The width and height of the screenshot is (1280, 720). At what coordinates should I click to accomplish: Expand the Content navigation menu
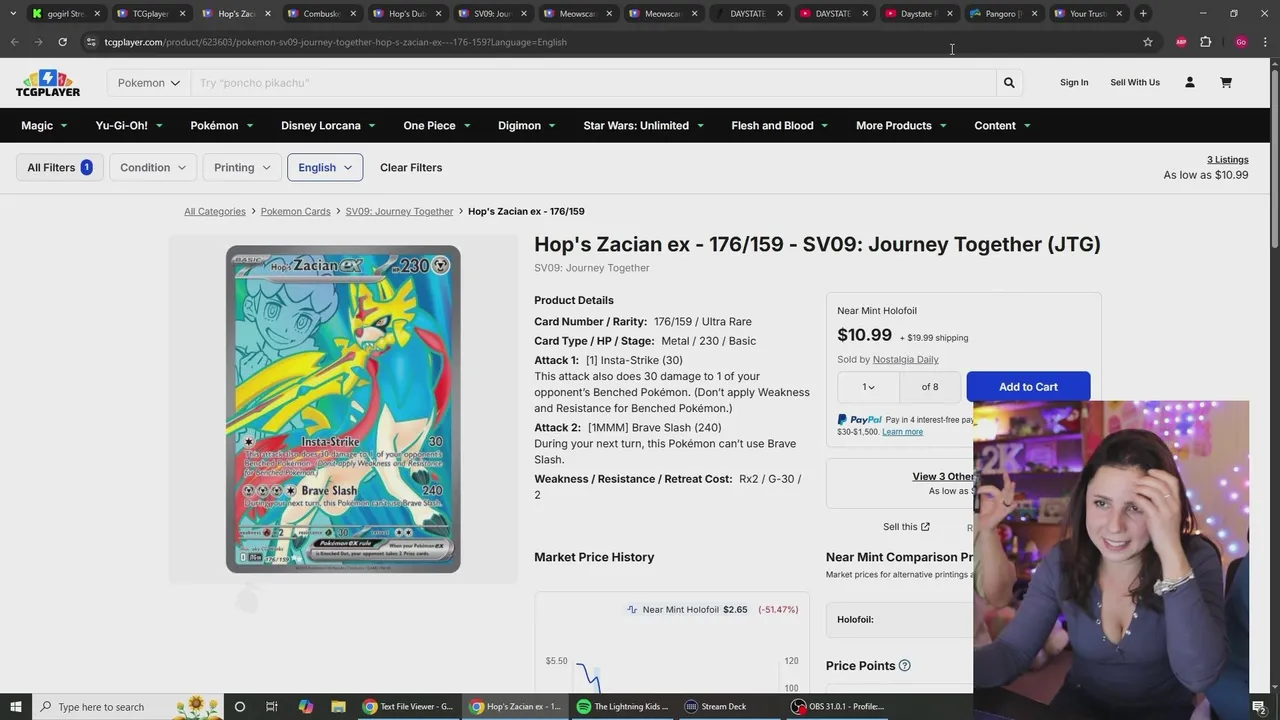pos(1002,125)
